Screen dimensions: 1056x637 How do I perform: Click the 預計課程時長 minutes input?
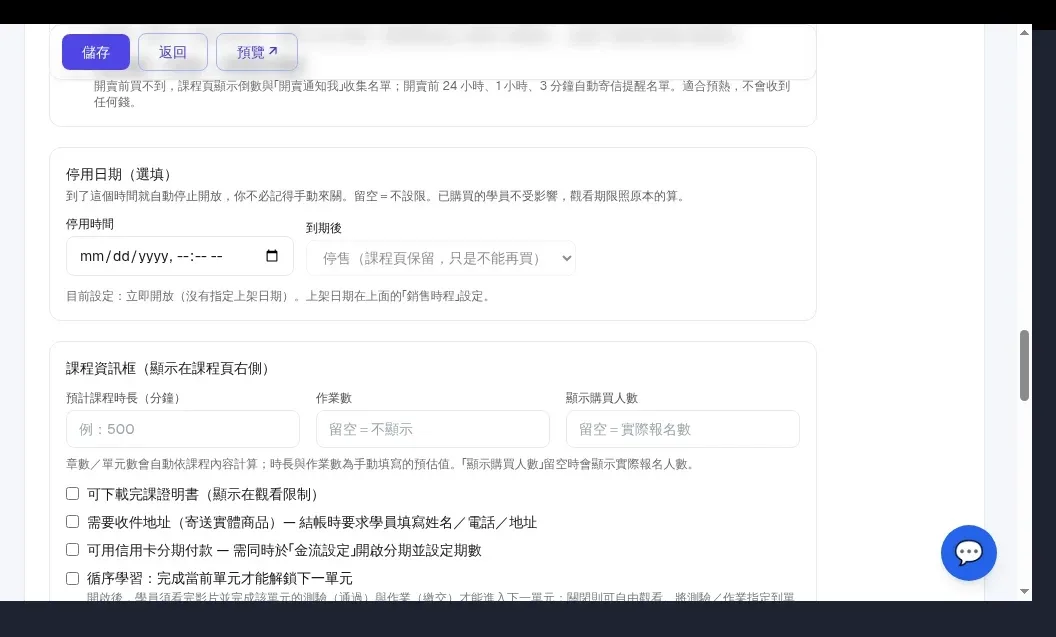[x=183, y=429]
